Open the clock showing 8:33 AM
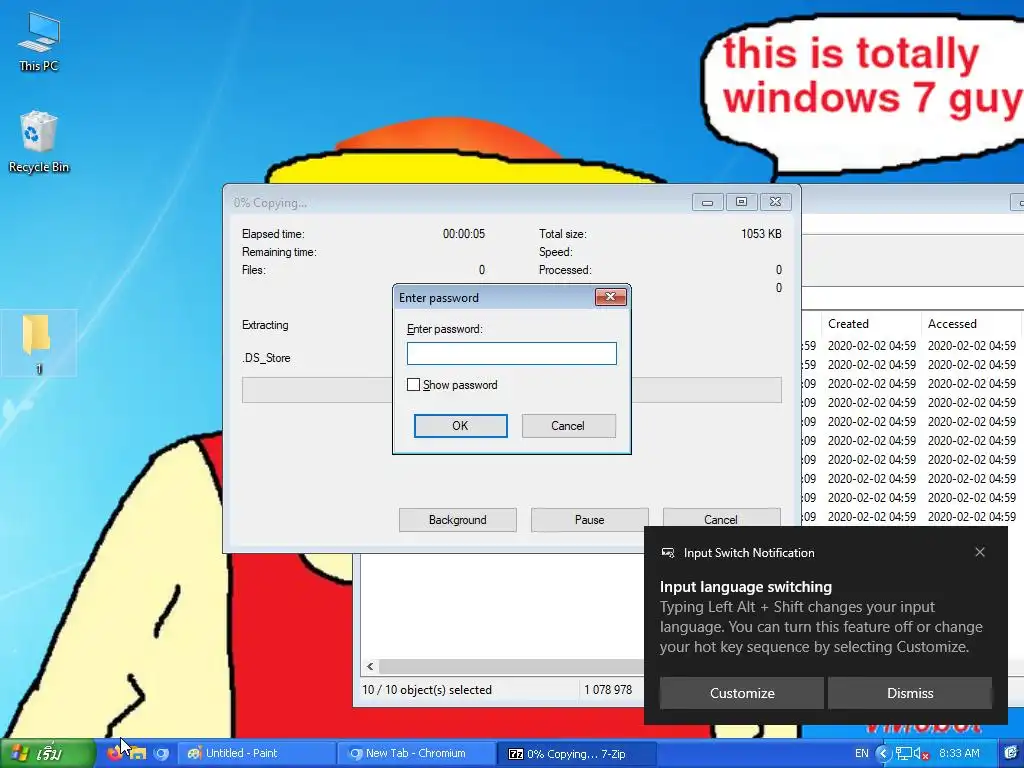 959,754
